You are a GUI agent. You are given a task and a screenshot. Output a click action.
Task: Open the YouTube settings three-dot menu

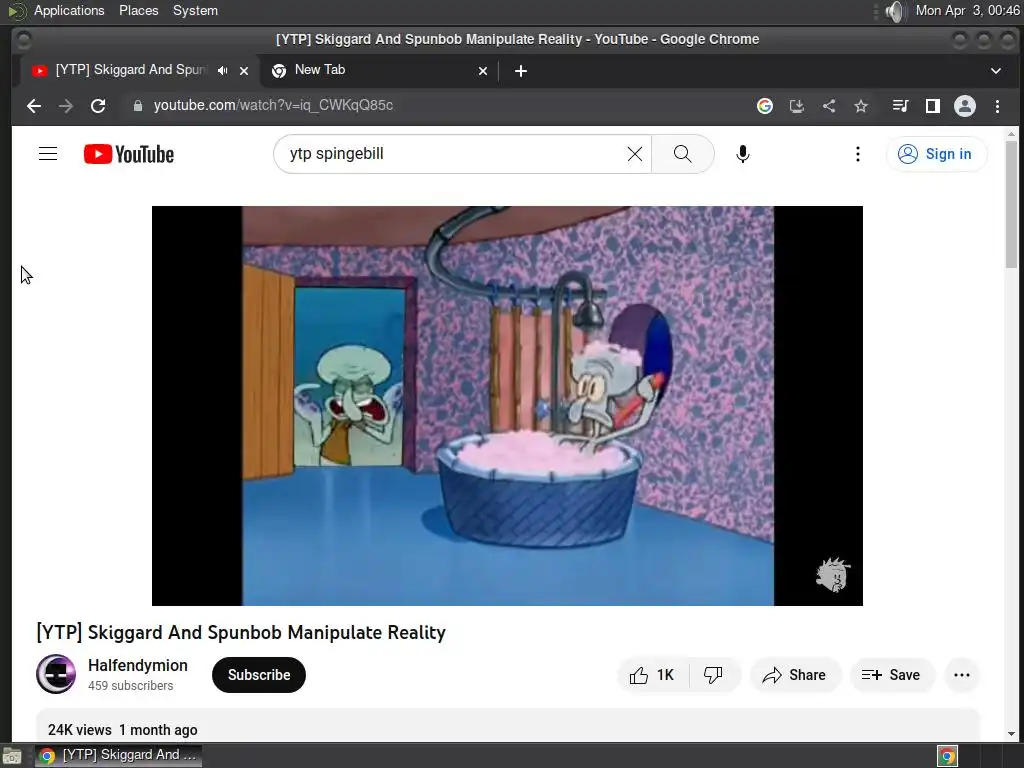click(857, 154)
